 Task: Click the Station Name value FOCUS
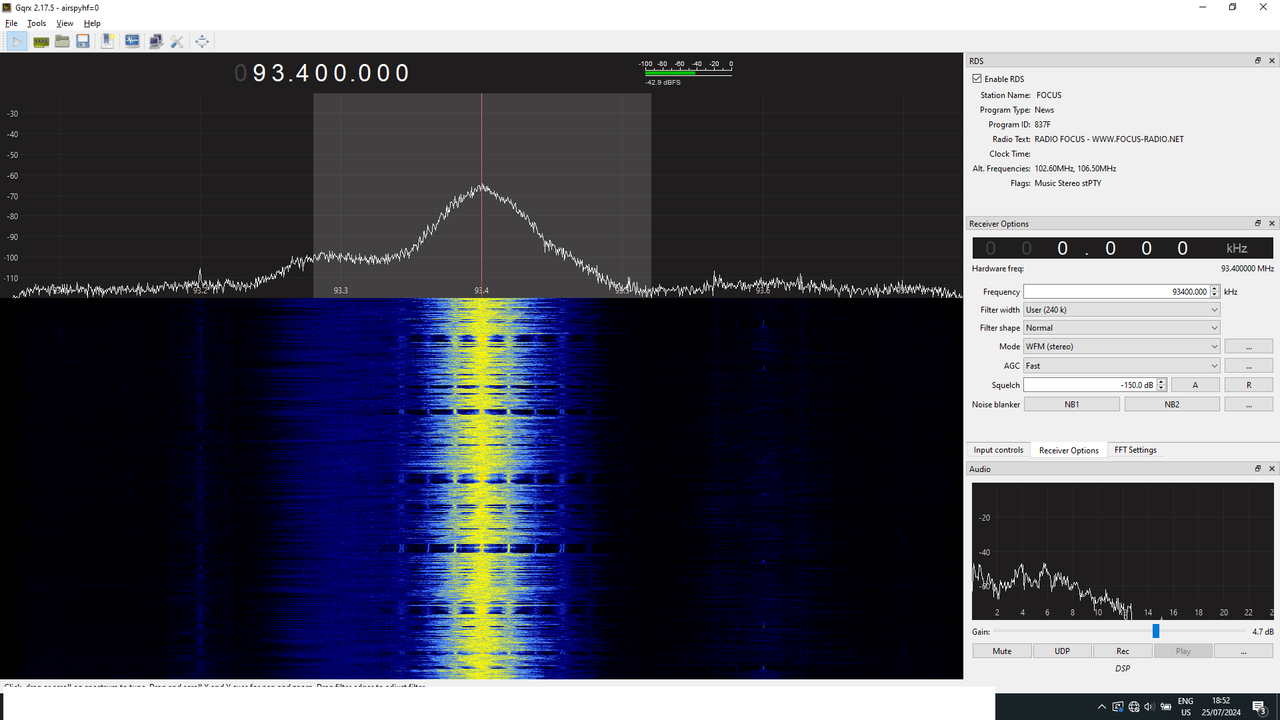1049,95
